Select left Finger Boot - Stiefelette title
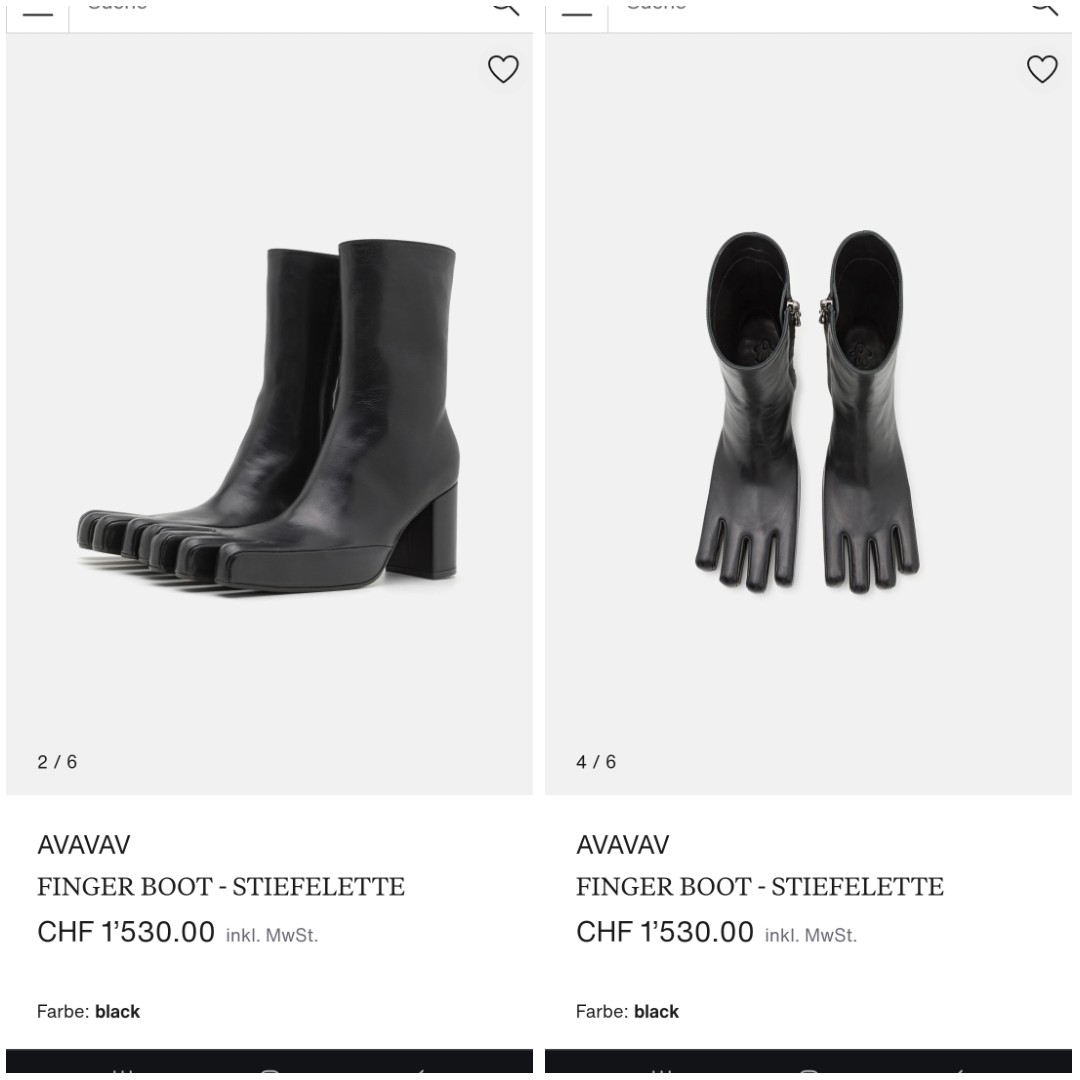 click(221, 886)
